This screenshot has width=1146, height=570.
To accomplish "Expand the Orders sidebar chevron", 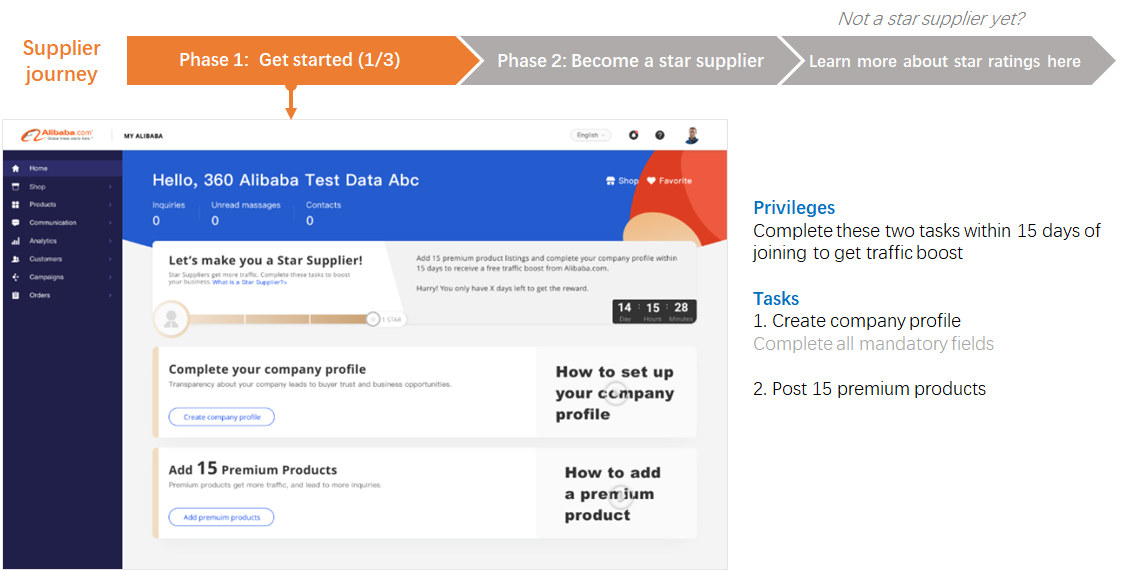I will [110, 296].
